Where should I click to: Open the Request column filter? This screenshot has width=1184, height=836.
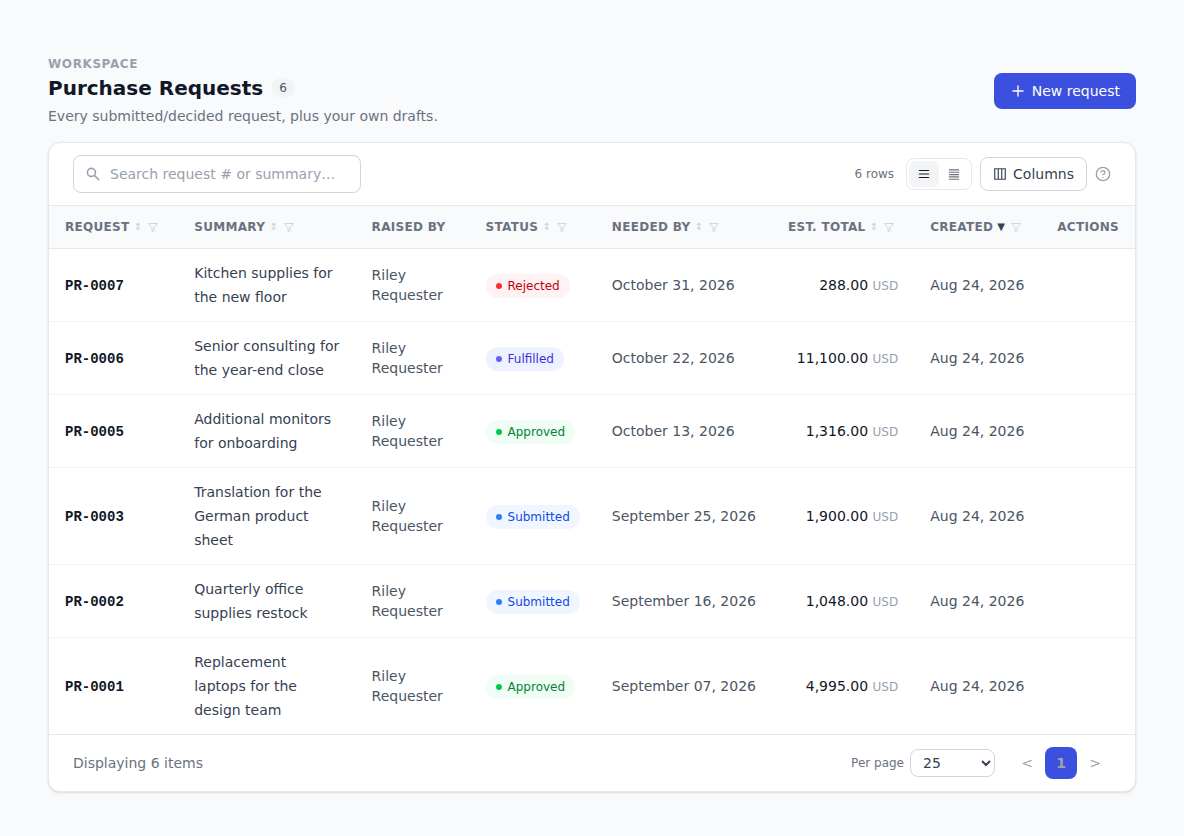153,227
